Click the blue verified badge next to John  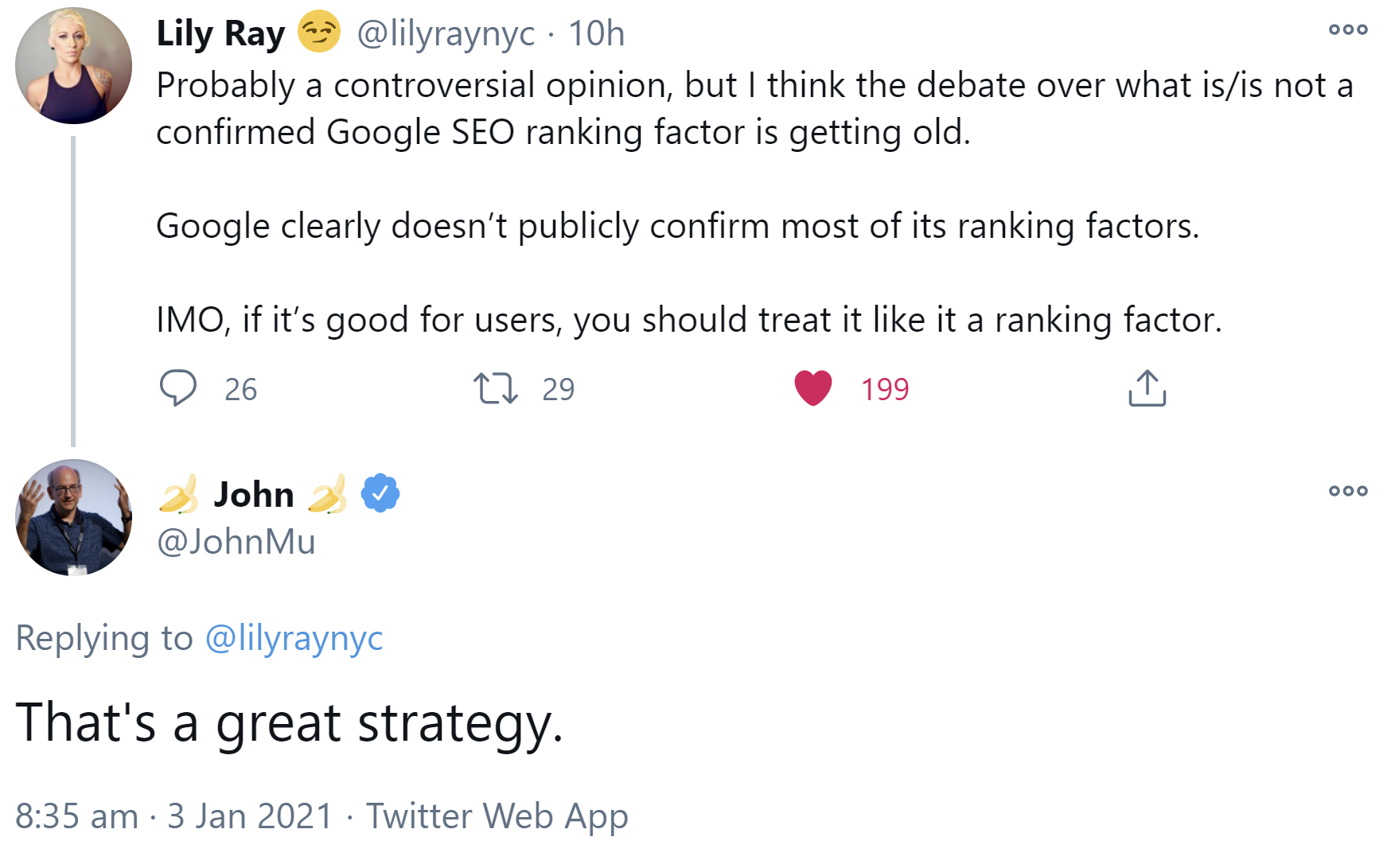pos(380,493)
